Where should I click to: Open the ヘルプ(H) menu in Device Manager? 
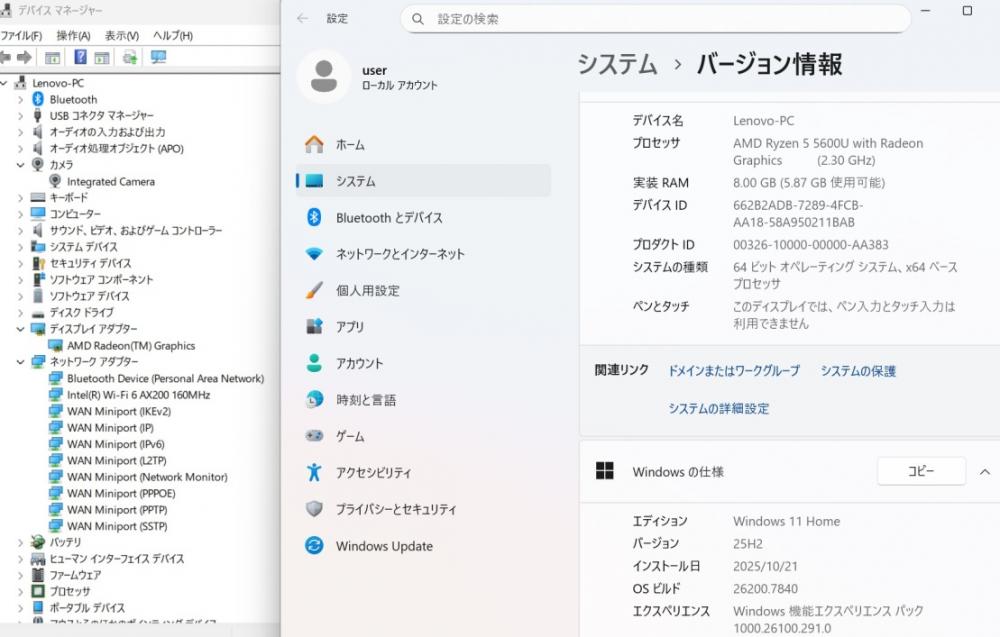[173, 36]
